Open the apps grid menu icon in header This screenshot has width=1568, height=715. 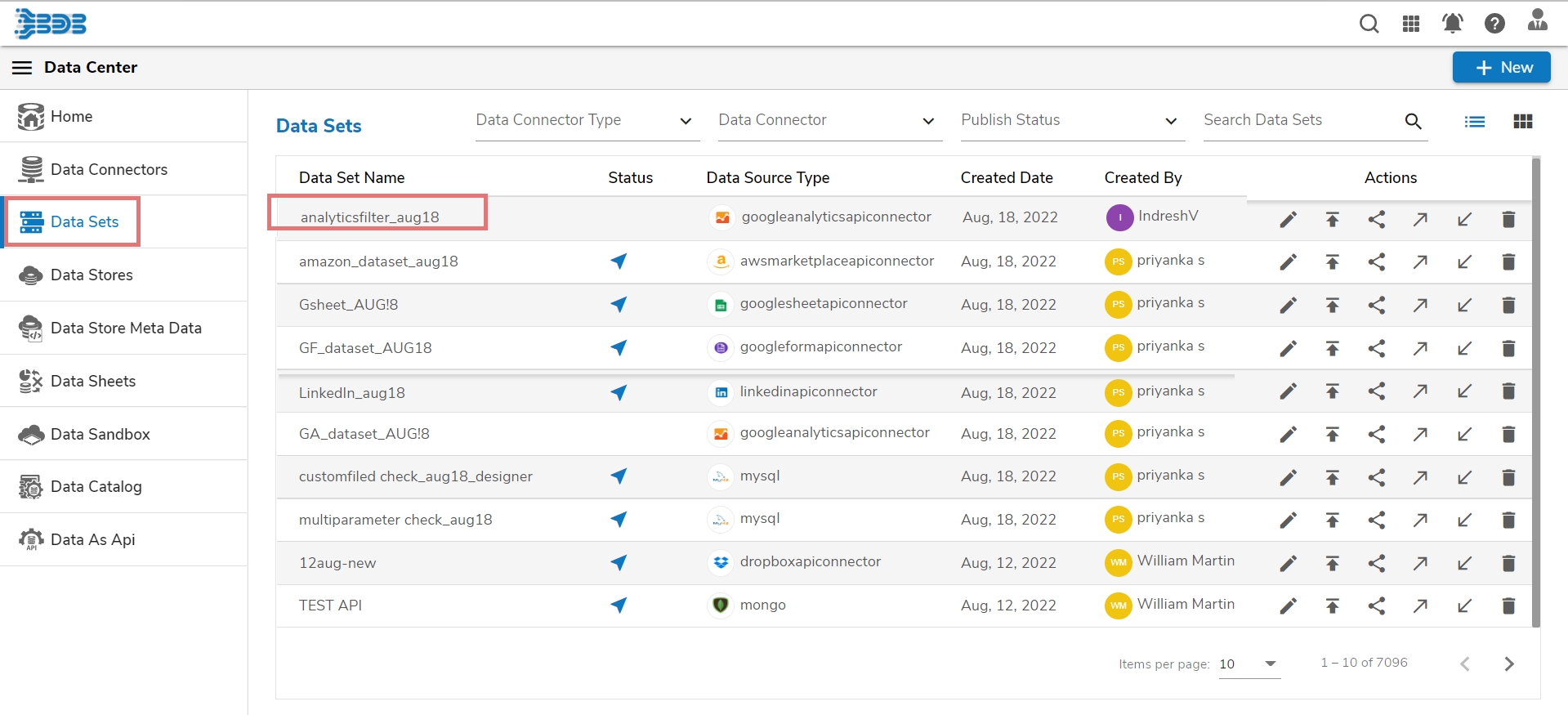click(x=1411, y=24)
